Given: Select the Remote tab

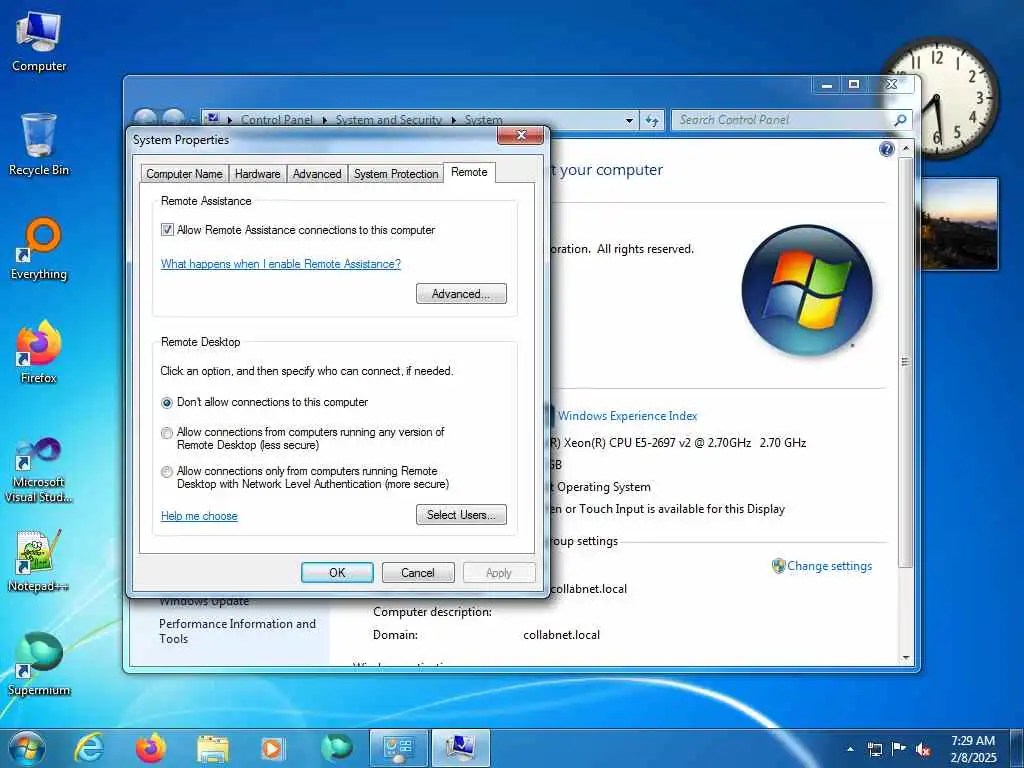Looking at the screenshot, I should tap(469, 172).
